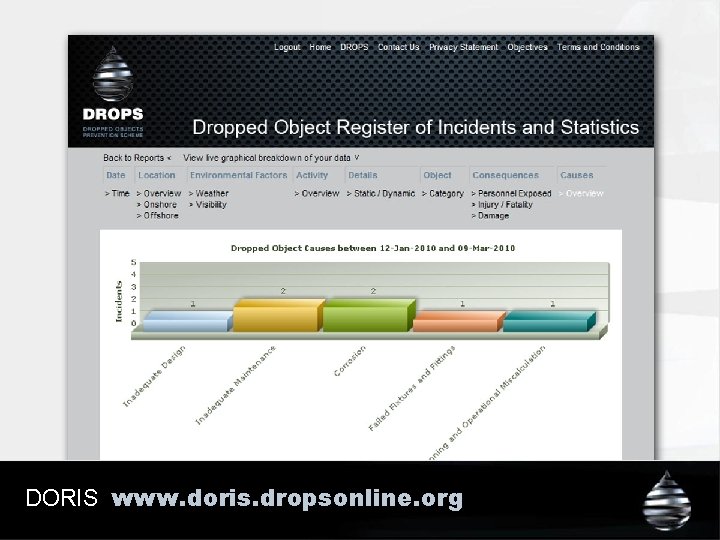The height and width of the screenshot is (540, 720).
Task: Click the DROPS water drop logo
Action: (113, 74)
